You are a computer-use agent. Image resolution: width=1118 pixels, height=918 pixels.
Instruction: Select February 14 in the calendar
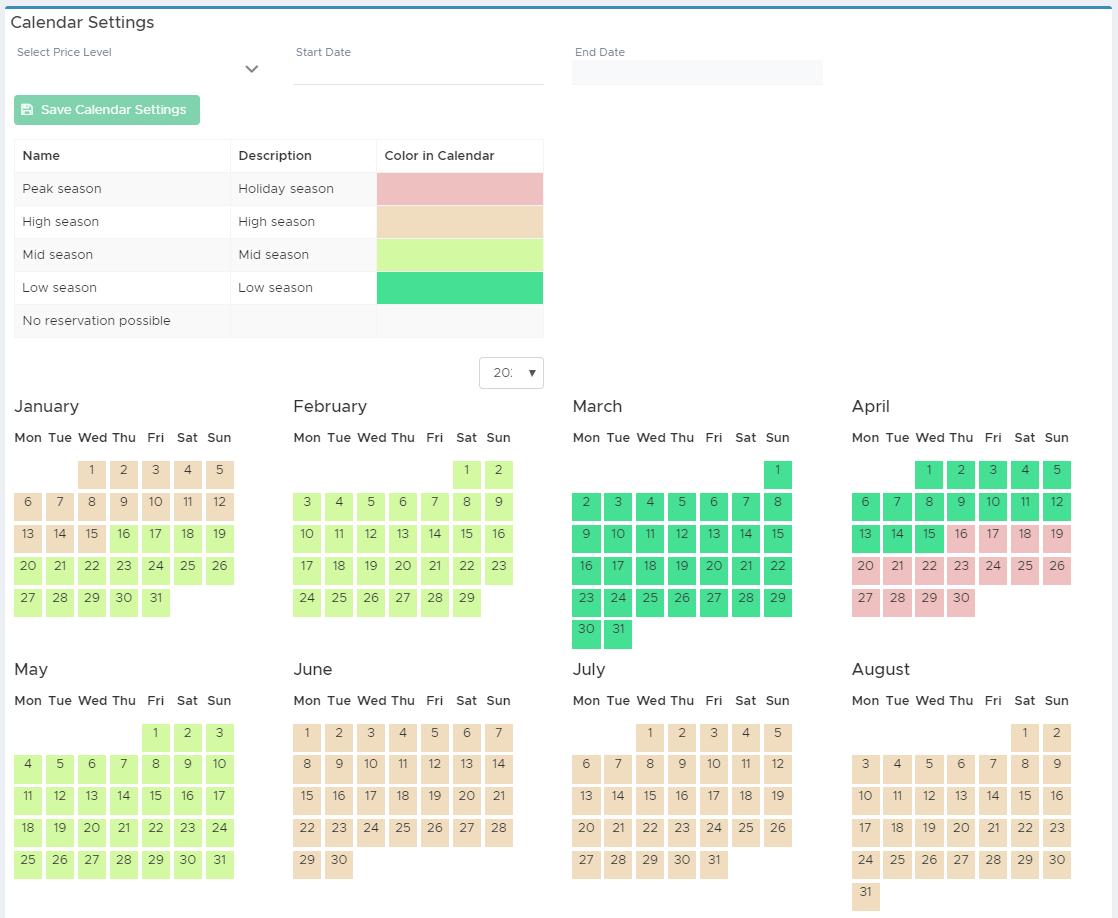[x=435, y=539]
